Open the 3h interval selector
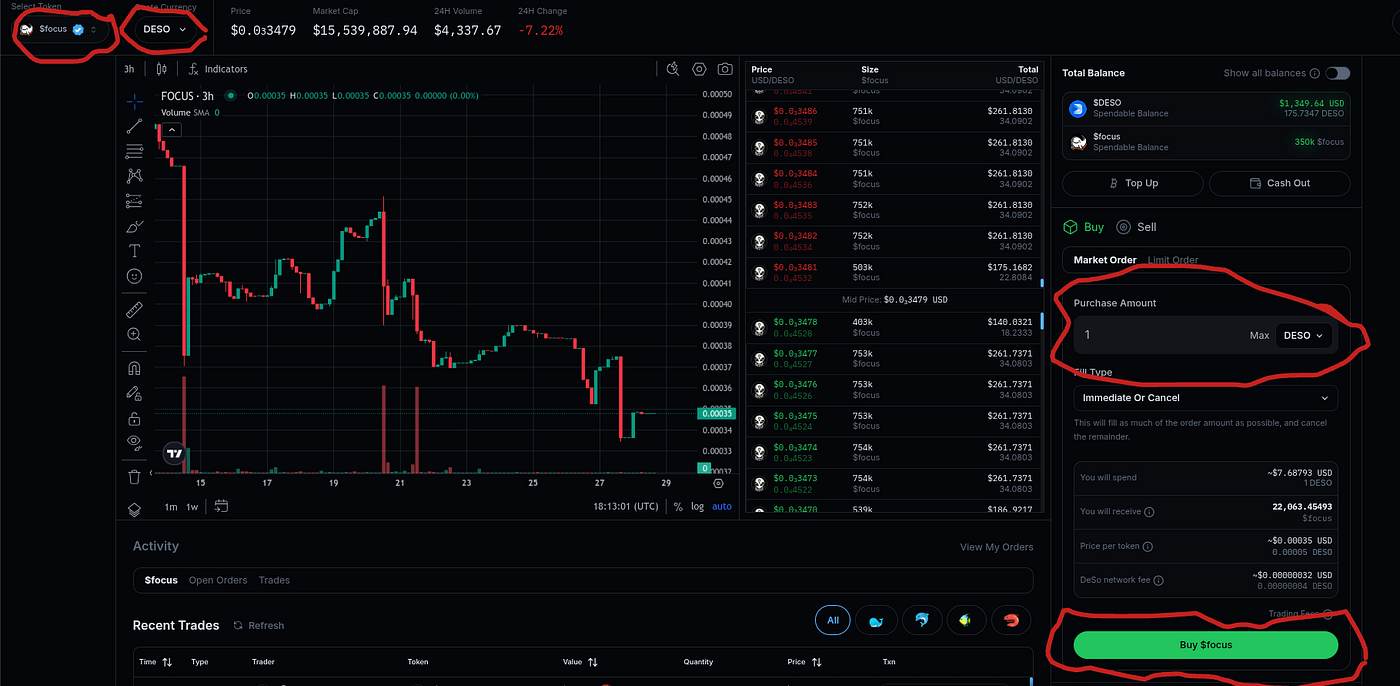 pos(128,69)
